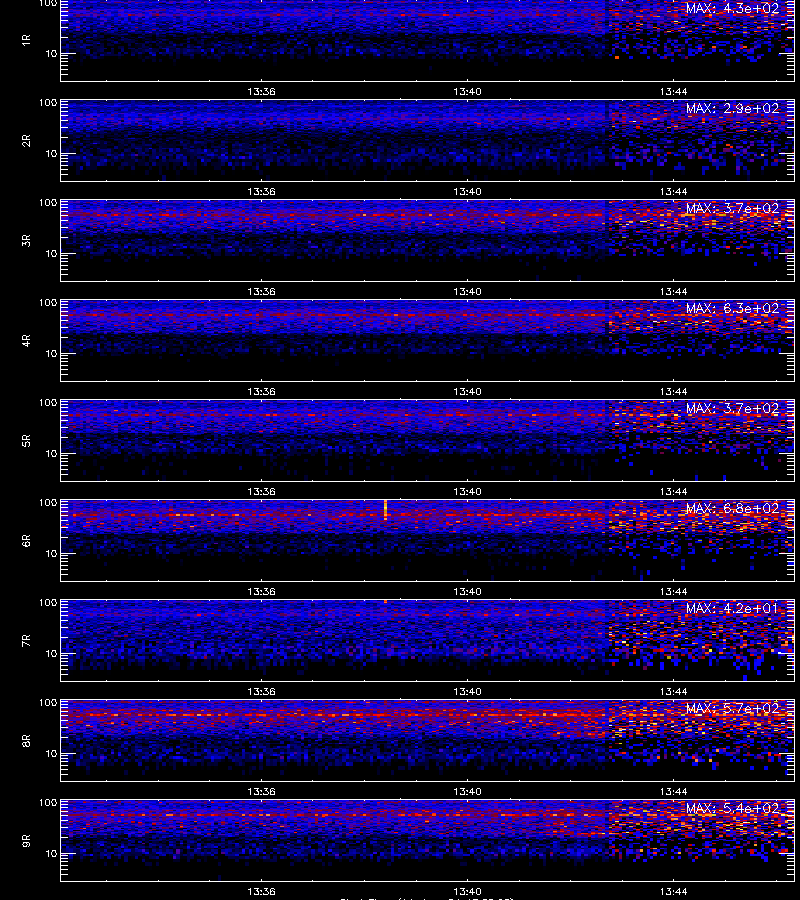Click the 3R panel axis label

coord(26,240)
